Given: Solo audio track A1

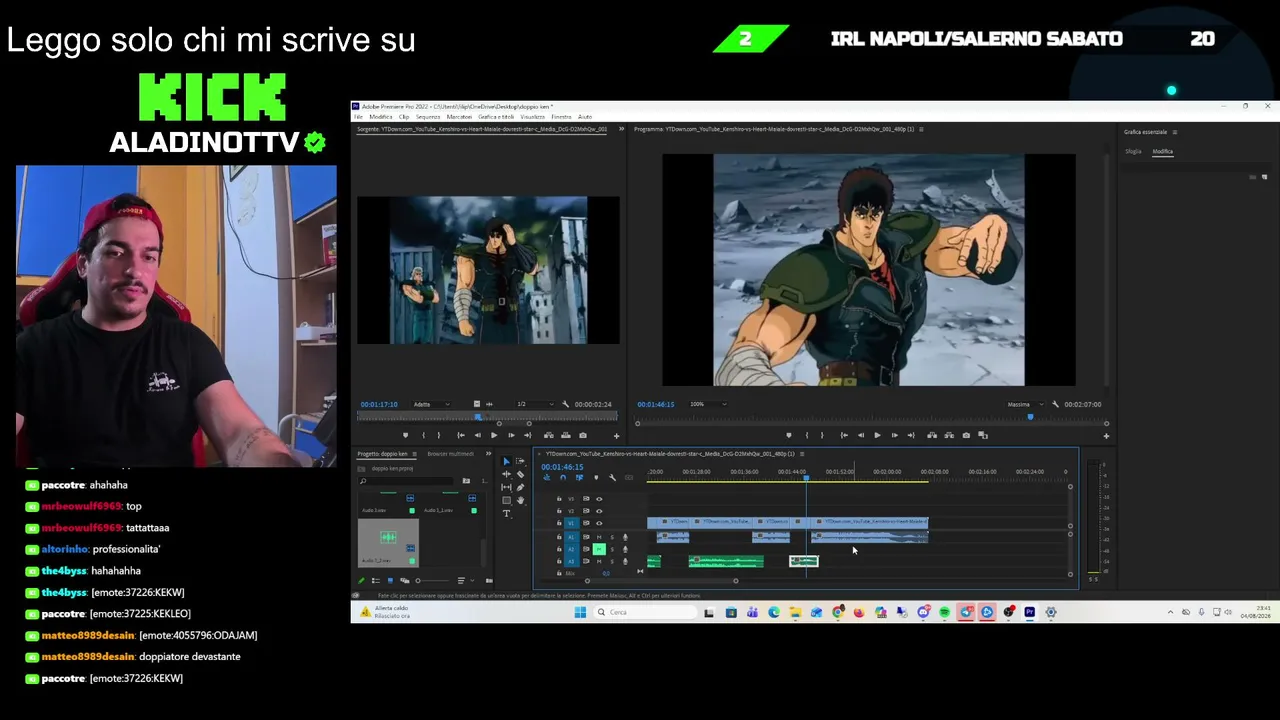Looking at the screenshot, I should pyautogui.click(x=612, y=537).
